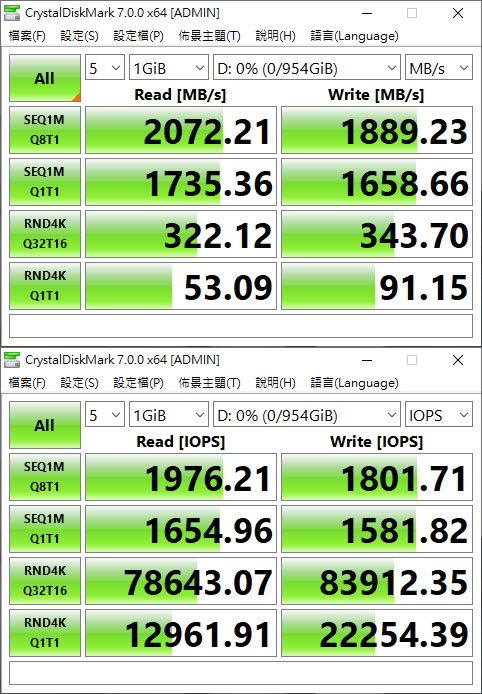Viewport: 482px width, 694px height.
Task: Start RND4K Q1T1 test in bottom window
Action: click(45, 633)
